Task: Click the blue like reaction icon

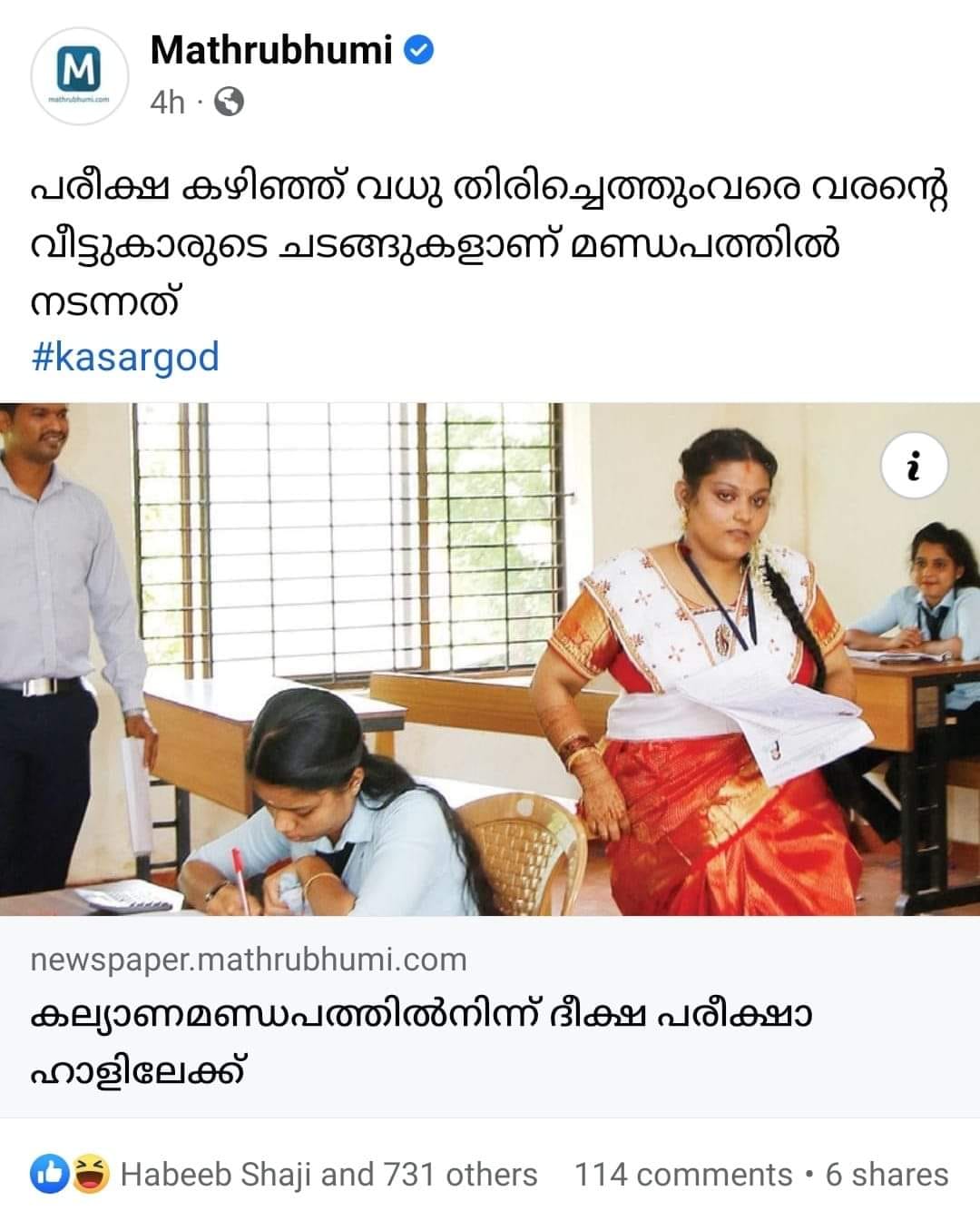Action: point(49,1174)
